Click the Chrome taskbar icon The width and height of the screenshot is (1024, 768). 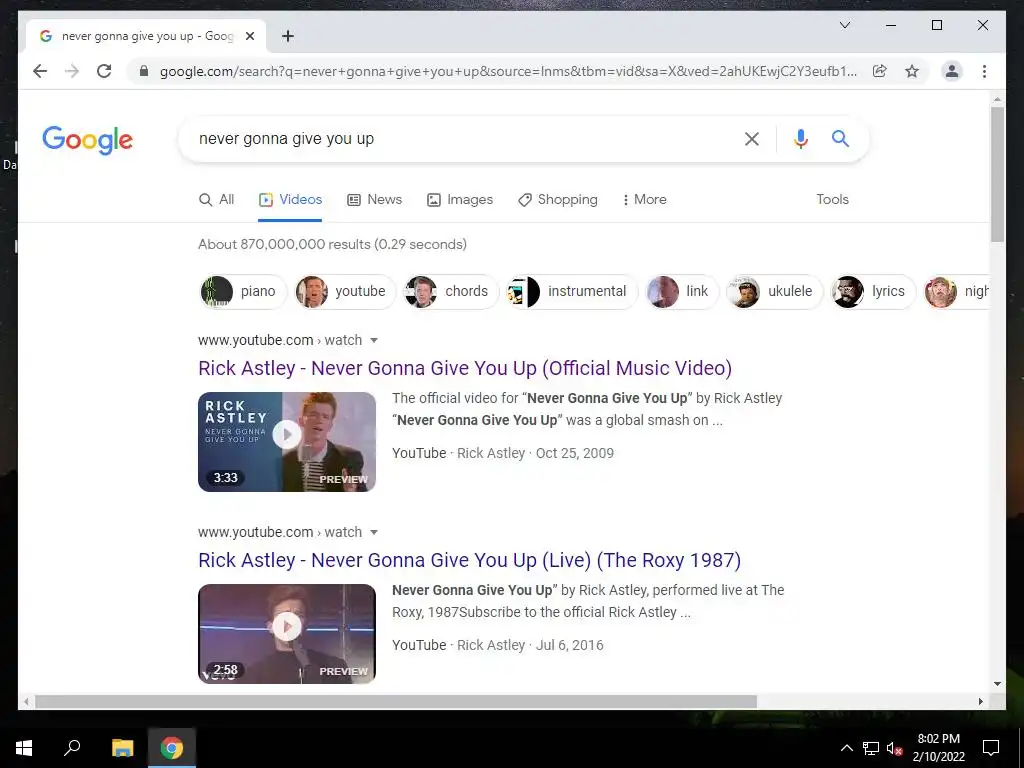tap(172, 748)
